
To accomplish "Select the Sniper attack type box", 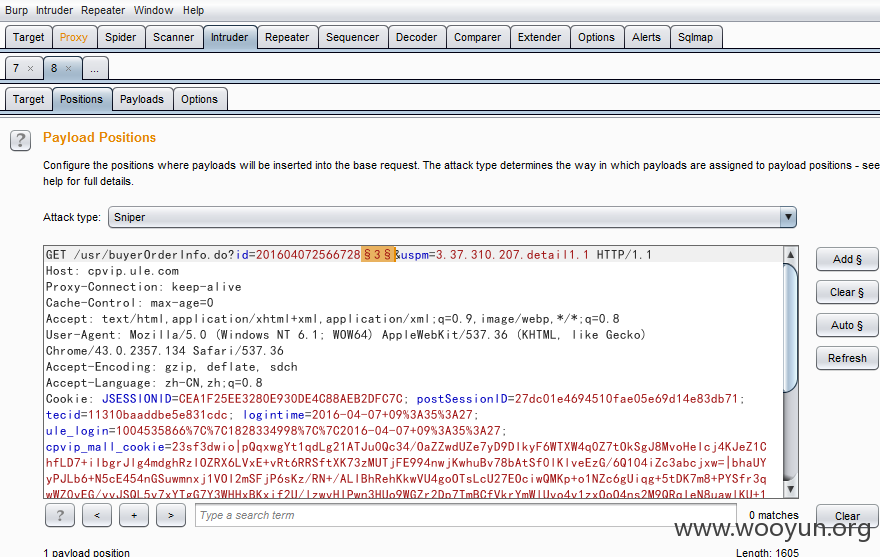I will (x=452, y=217).
